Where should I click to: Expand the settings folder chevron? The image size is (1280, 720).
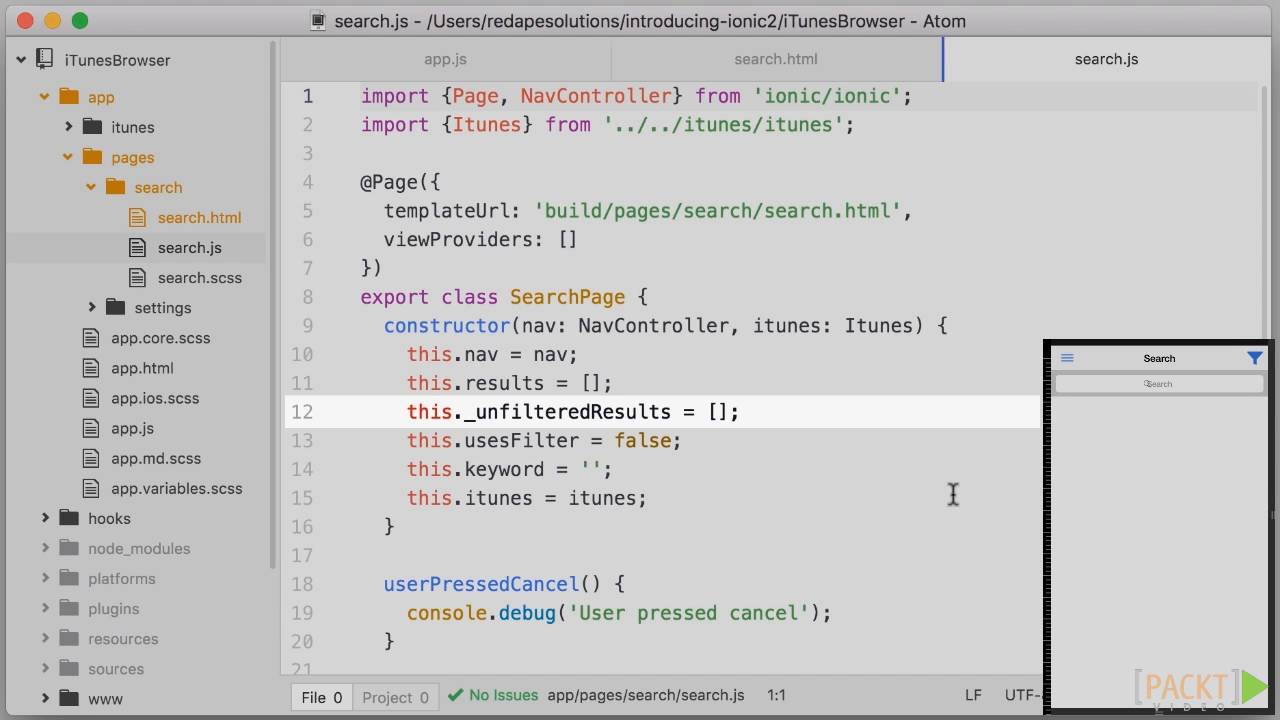click(x=91, y=307)
